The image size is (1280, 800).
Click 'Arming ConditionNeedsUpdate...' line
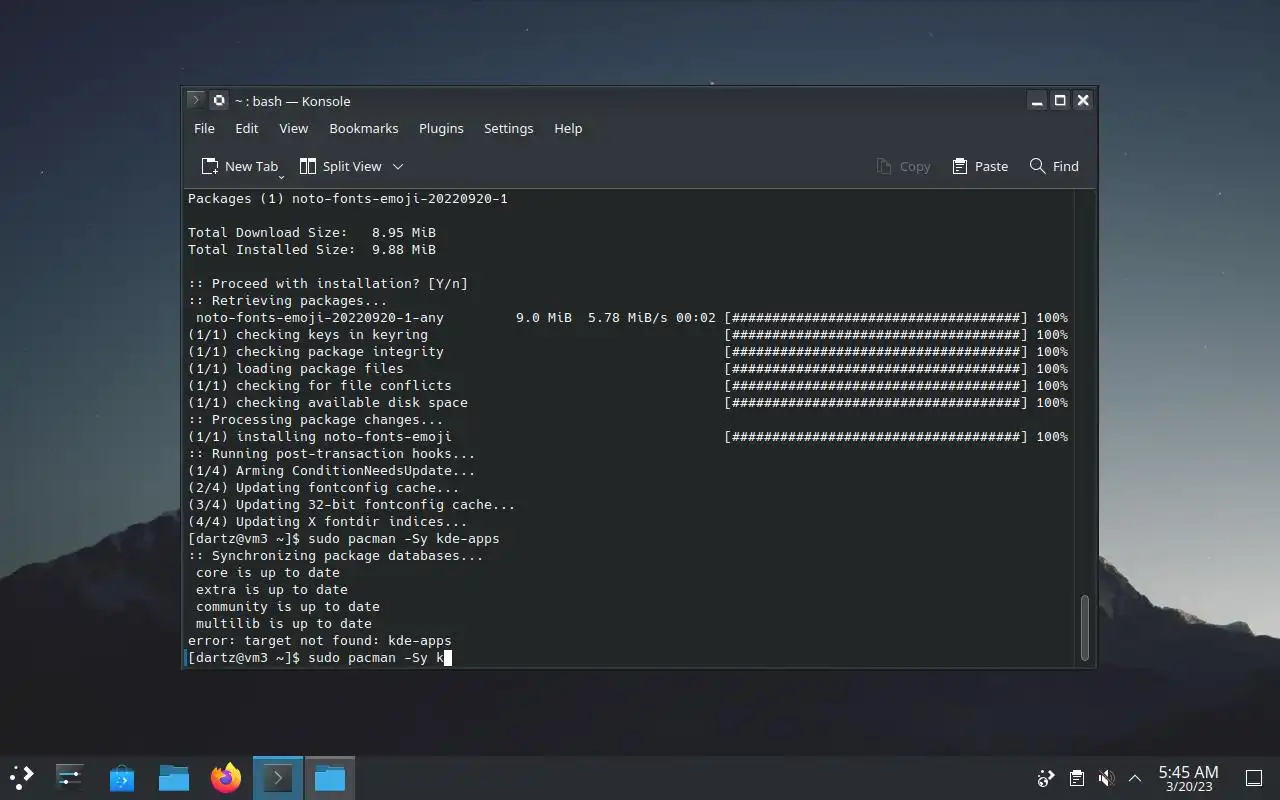pos(332,470)
